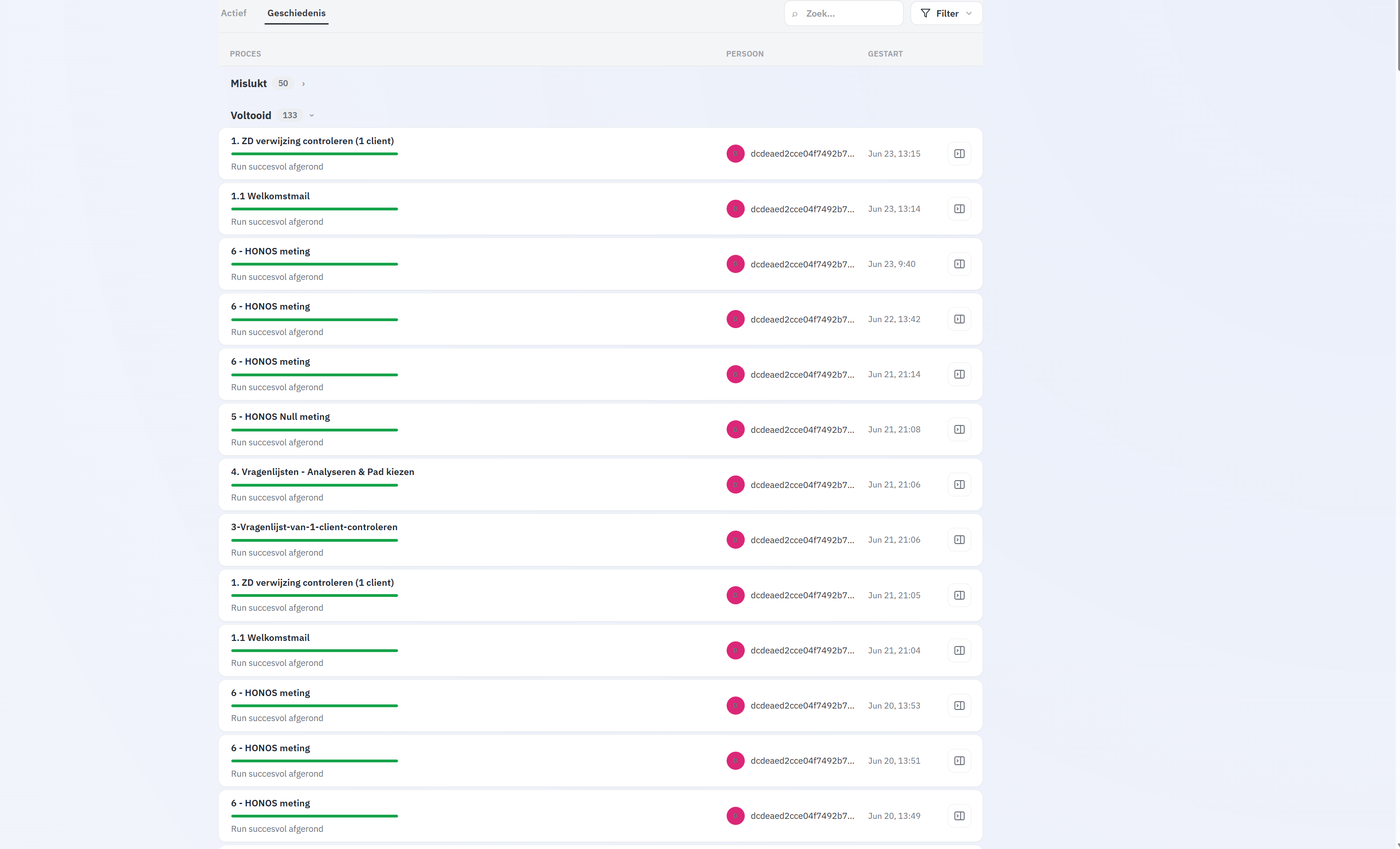Open side panel for the Jun 21, 21:14 run

pyautogui.click(x=959, y=374)
